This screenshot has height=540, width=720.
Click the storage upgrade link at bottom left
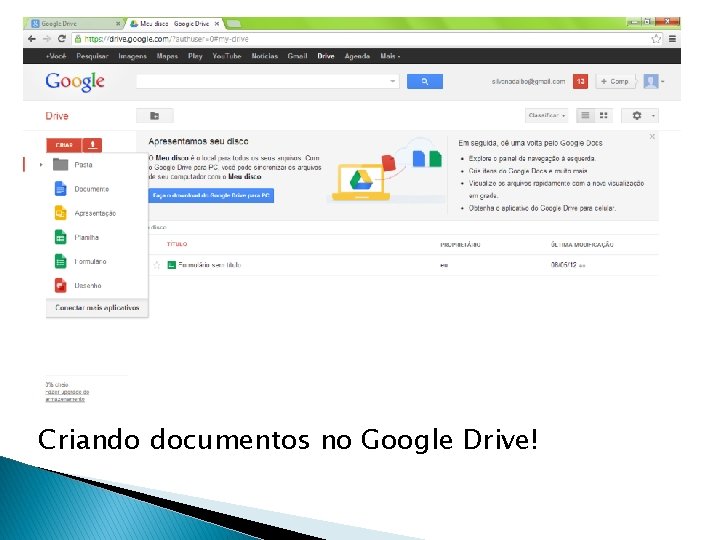67,395
